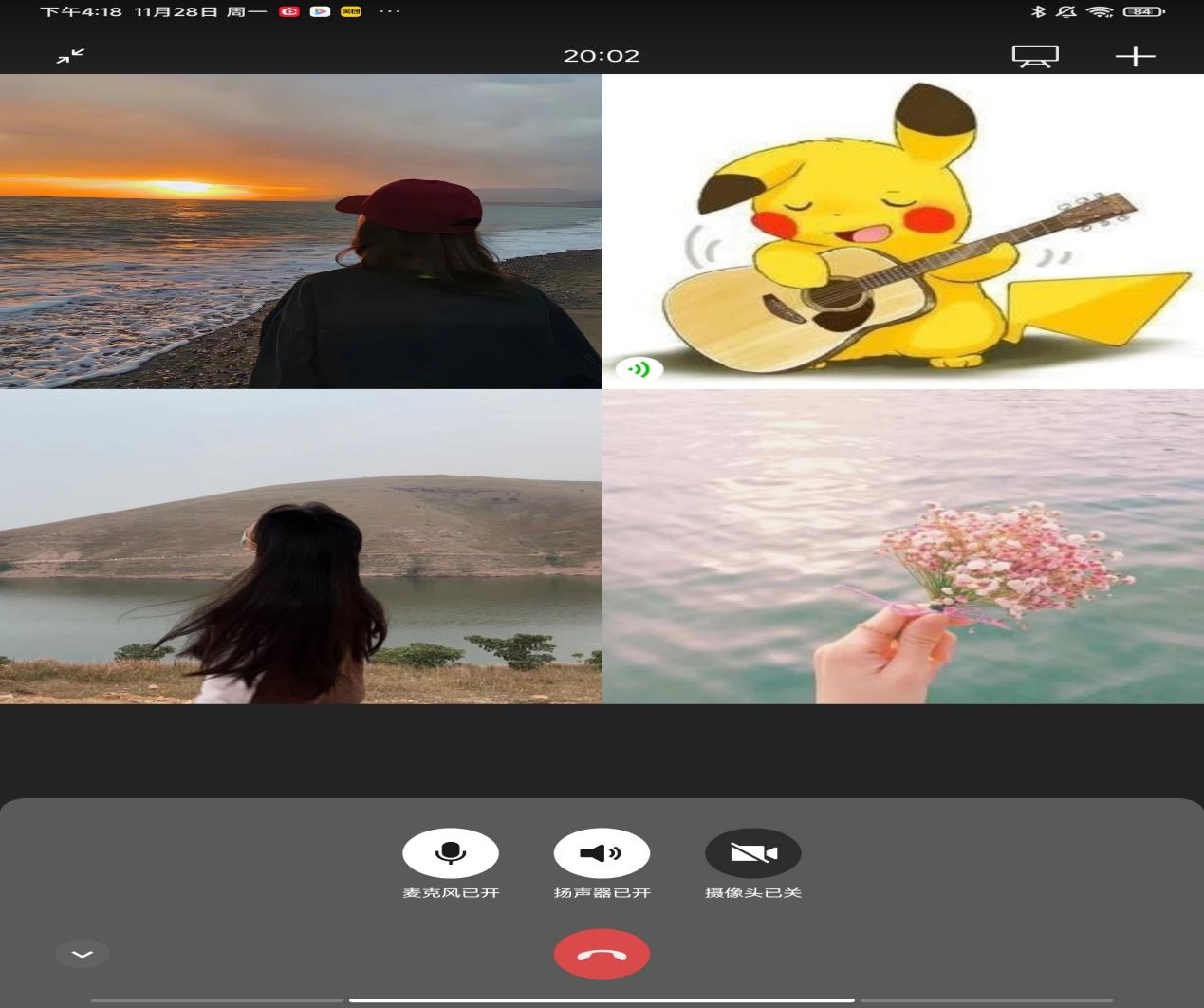Tap the Wi-Fi icon in the status bar

coord(1100,11)
